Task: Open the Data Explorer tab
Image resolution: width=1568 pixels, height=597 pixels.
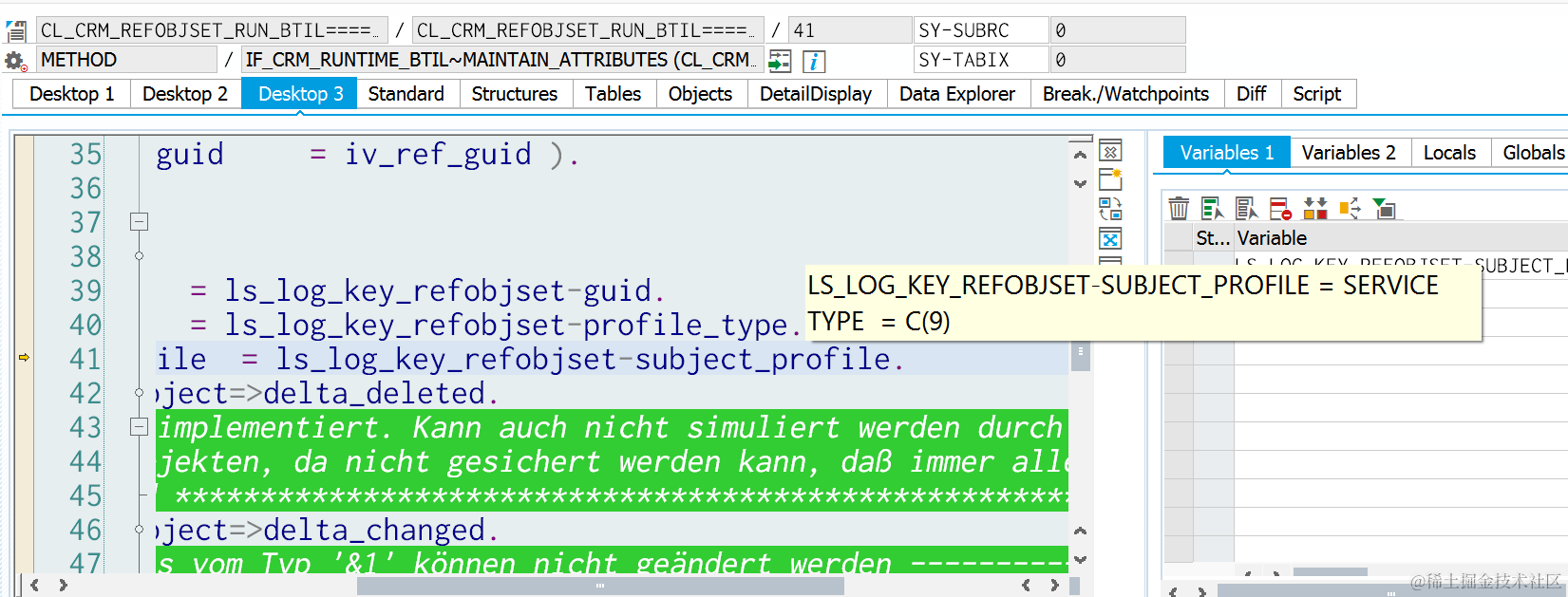Action: coord(957,94)
